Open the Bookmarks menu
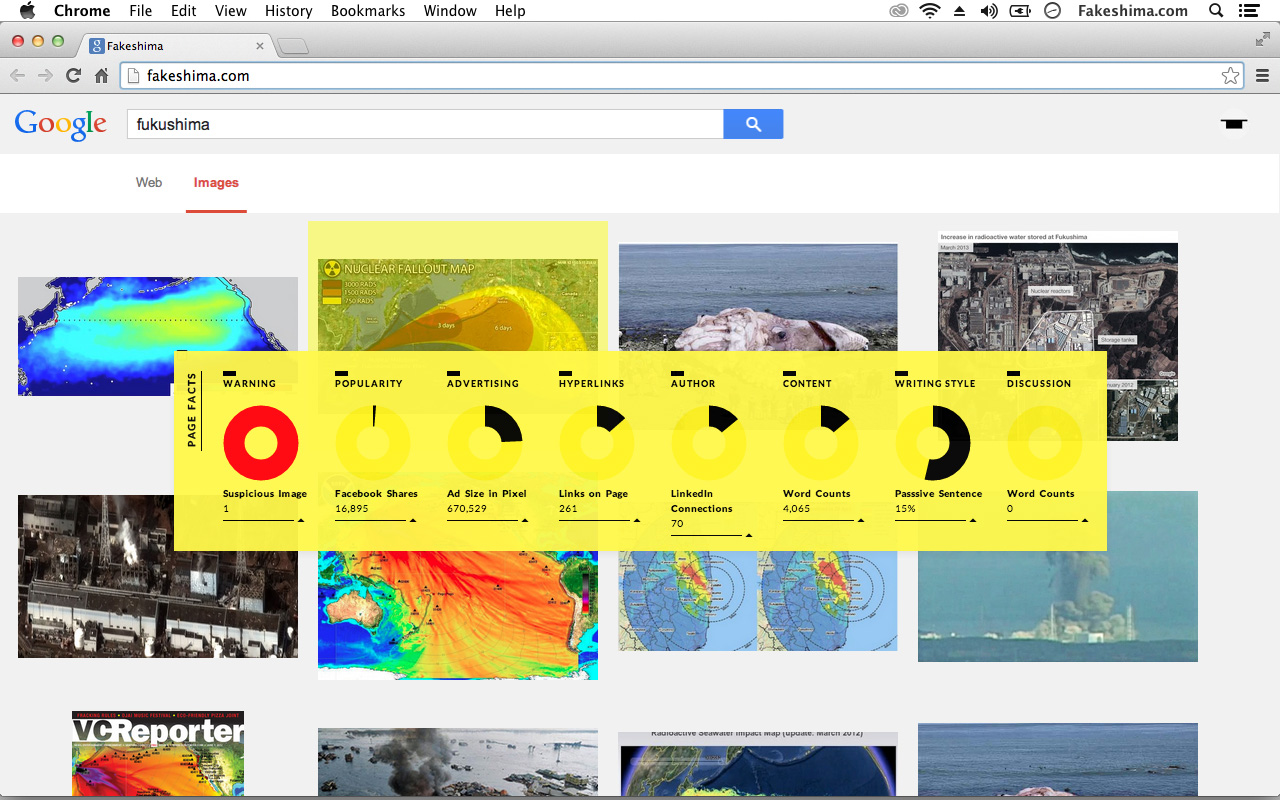Screen dimensions: 1280x800 click(x=368, y=11)
